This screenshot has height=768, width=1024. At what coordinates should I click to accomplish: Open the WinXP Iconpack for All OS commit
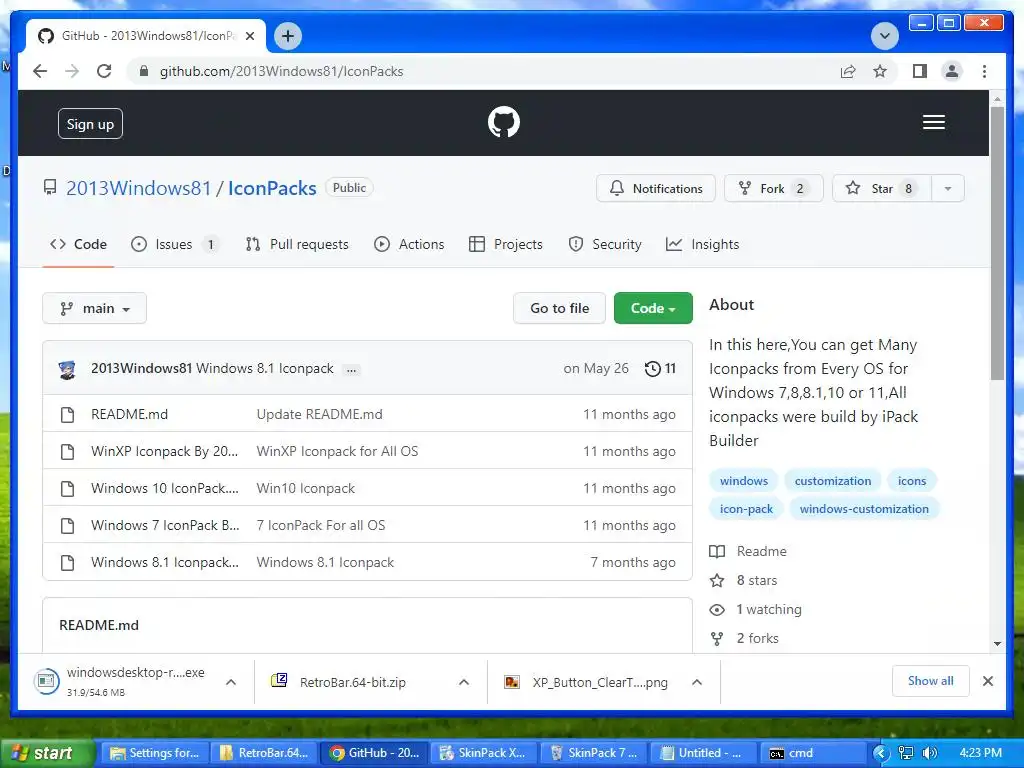[x=337, y=451]
